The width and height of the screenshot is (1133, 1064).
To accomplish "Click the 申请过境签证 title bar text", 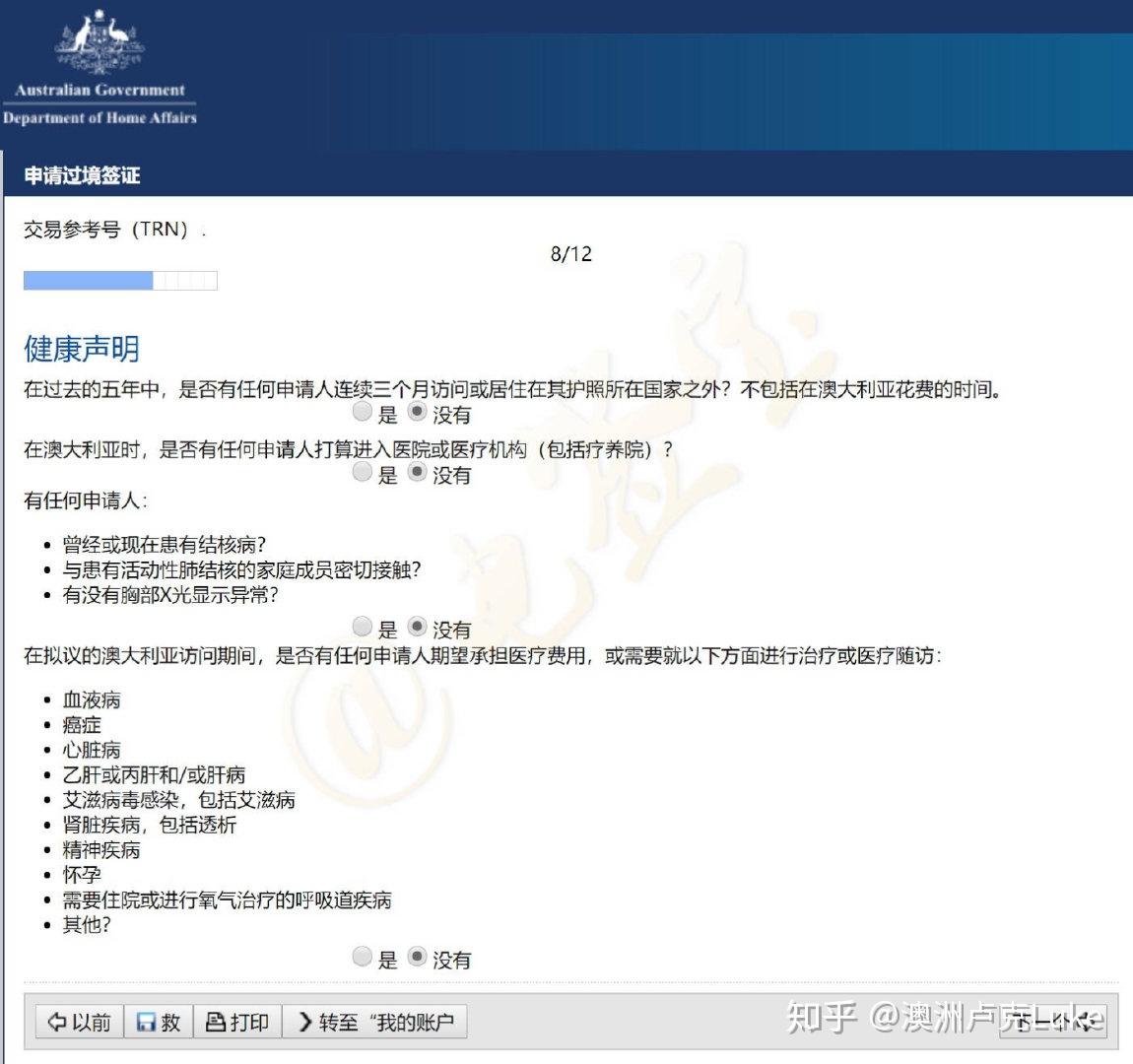I will coord(83,174).
